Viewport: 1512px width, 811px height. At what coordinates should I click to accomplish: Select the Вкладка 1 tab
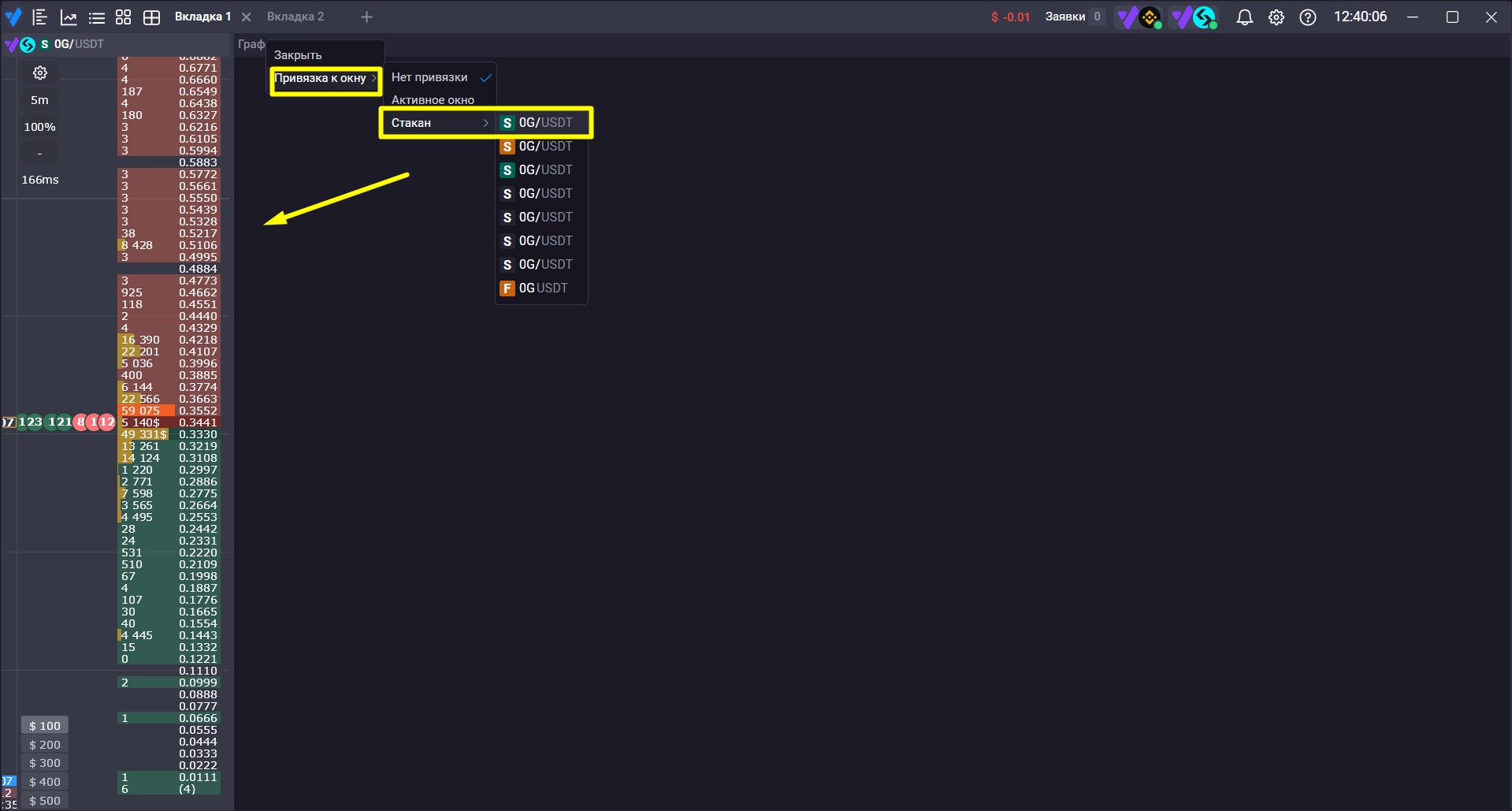[202, 17]
